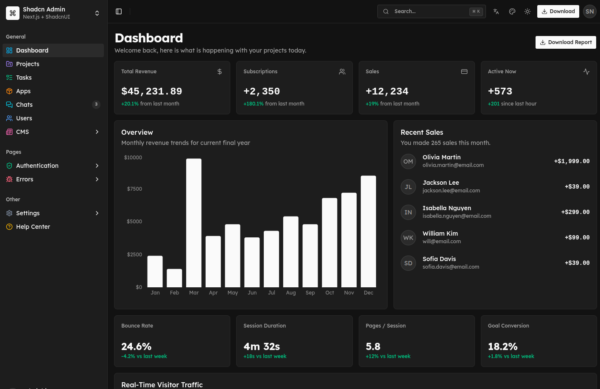Click the Real-Time Visitor Traffic heading
The width and height of the screenshot is (600, 389).
click(x=162, y=385)
